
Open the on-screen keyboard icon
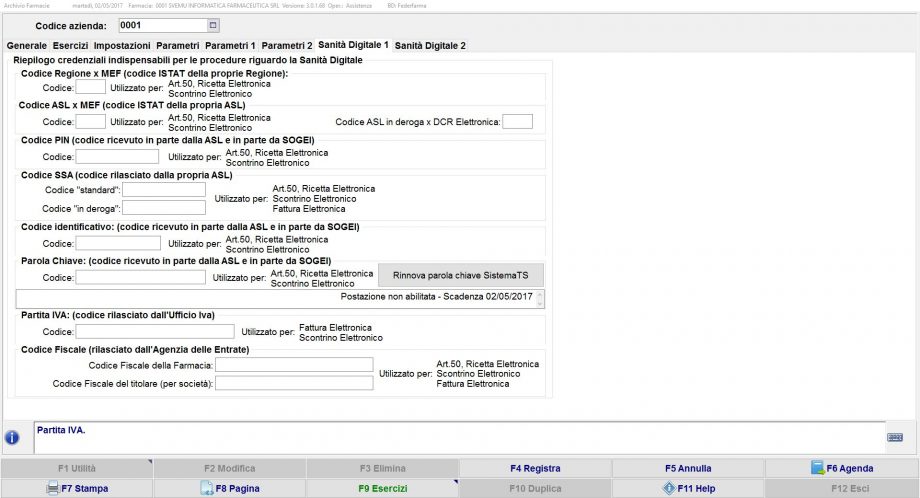tap(895, 437)
